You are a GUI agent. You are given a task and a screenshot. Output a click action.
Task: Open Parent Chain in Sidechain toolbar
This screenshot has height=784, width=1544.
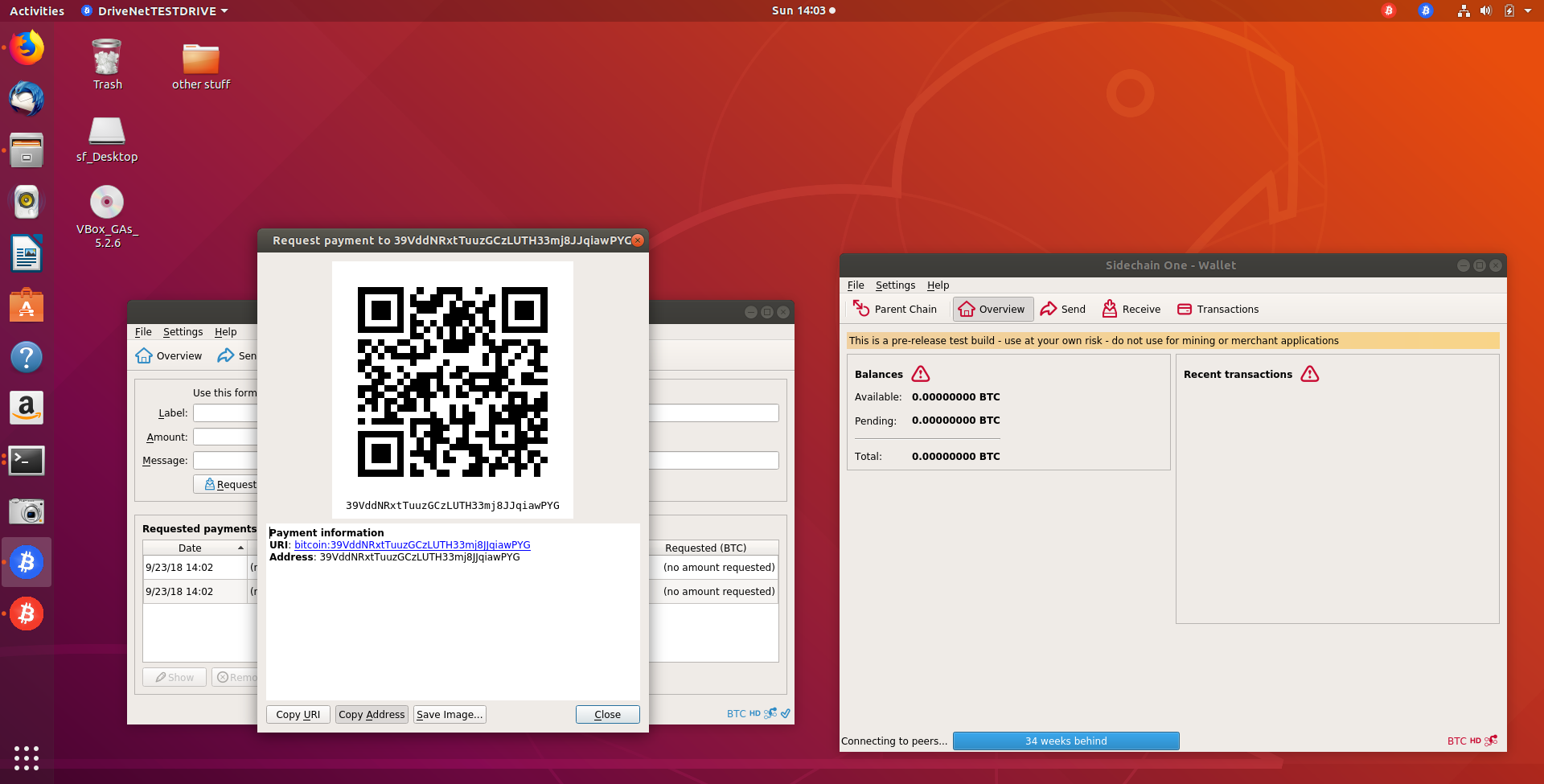point(895,309)
